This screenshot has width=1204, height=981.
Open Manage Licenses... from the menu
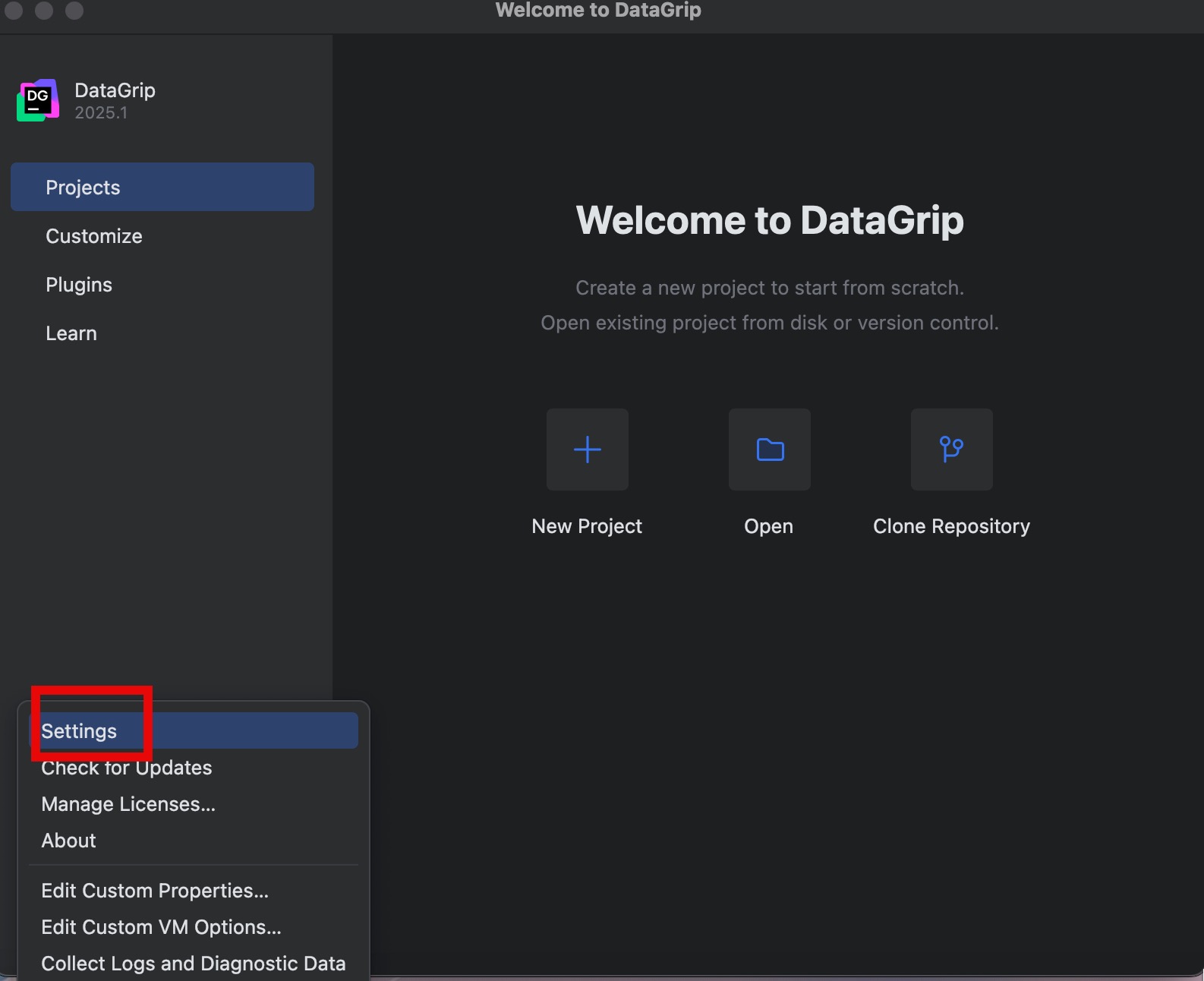coord(128,804)
